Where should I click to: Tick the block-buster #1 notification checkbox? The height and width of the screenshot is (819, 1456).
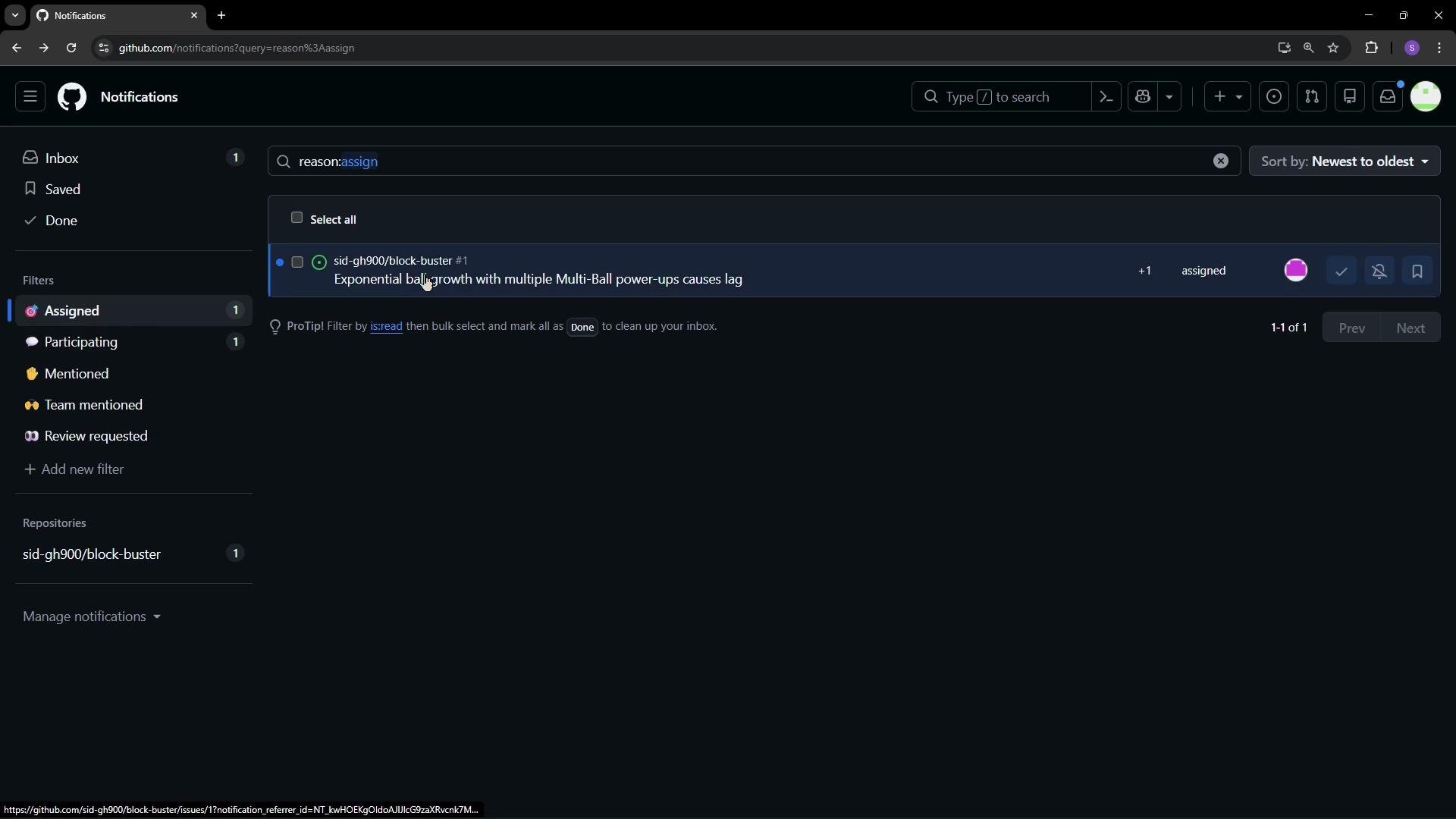(x=297, y=262)
